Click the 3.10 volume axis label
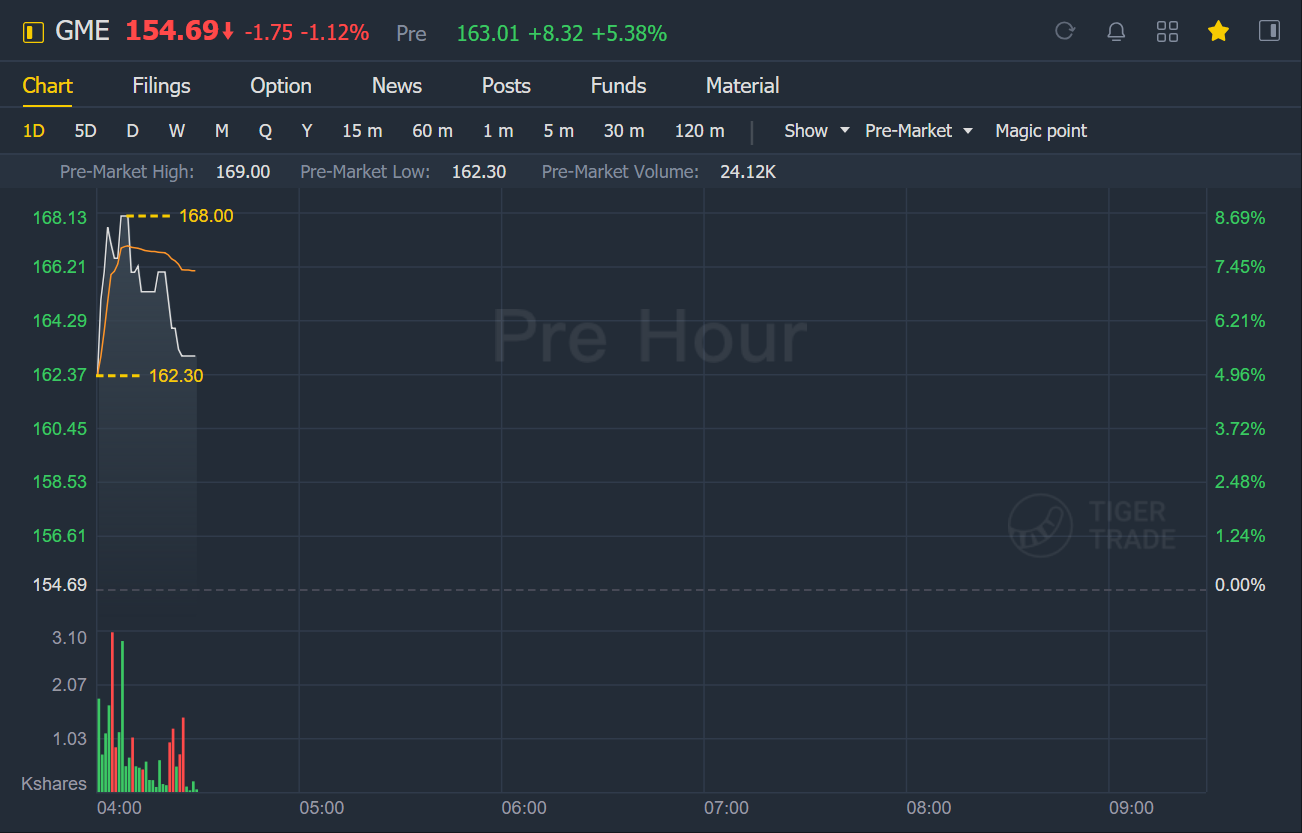 [x=69, y=638]
